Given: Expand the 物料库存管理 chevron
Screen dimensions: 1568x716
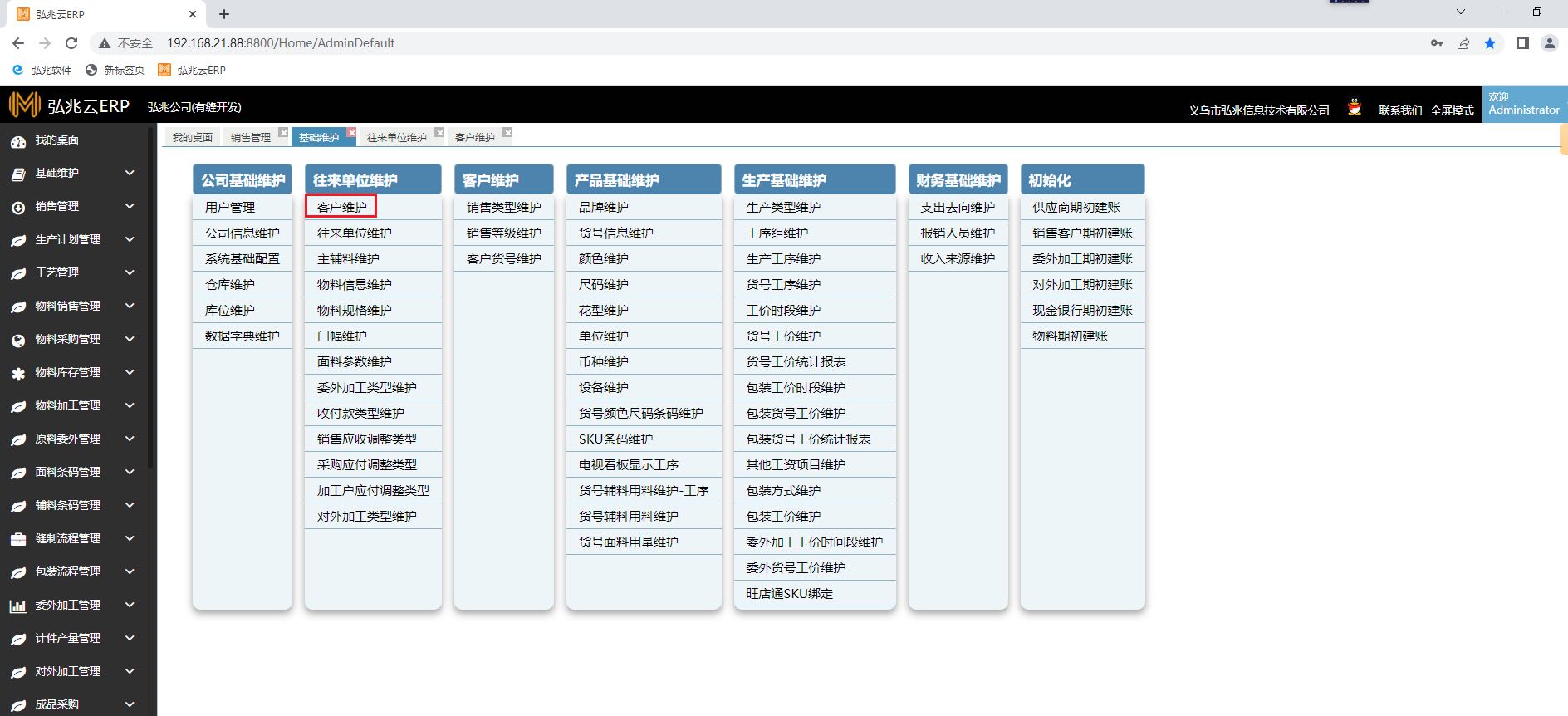Looking at the screenshot, I should click(130, 372).
